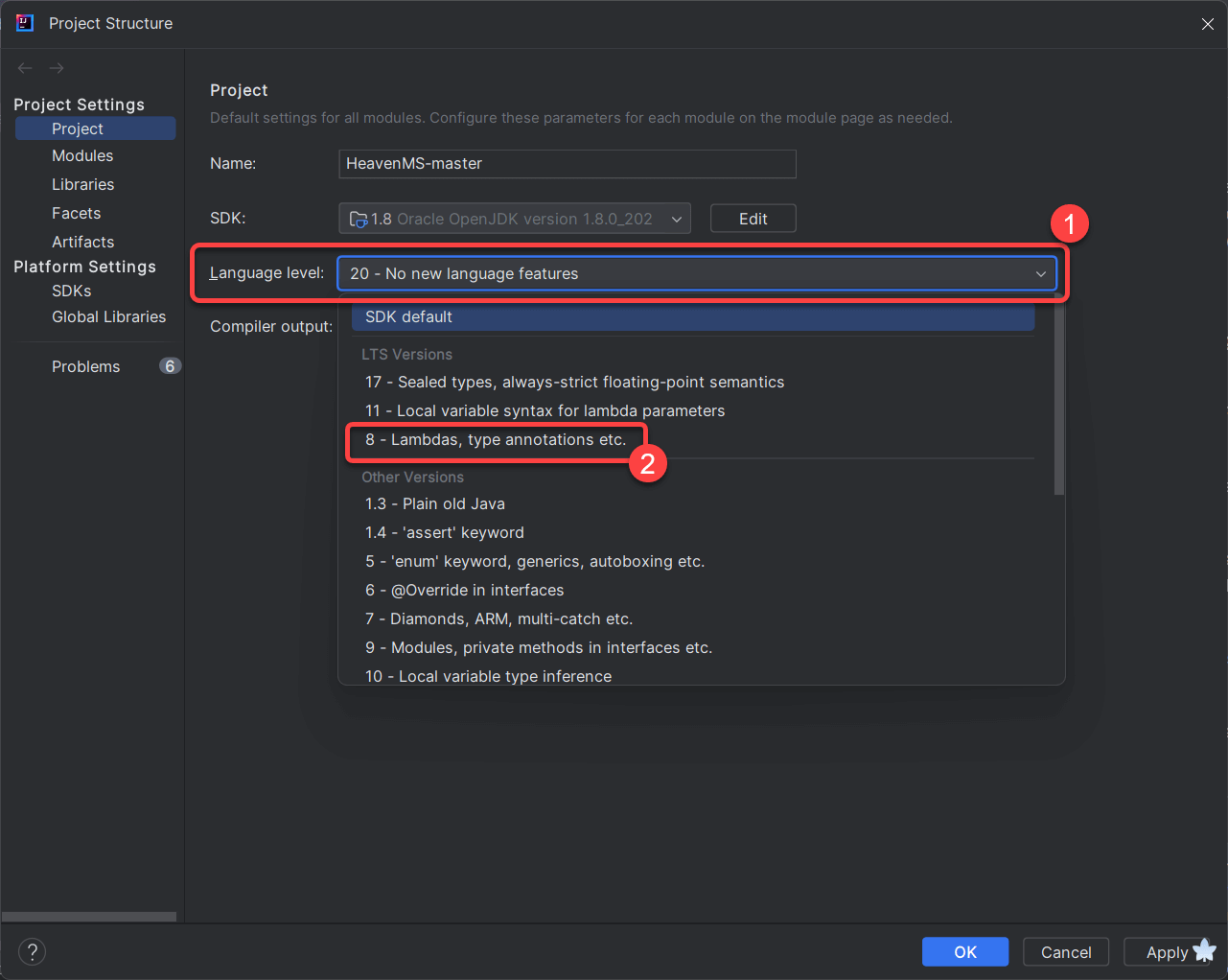Click the forward navigation arrow
The height and width of the screenshot is (980, 1228).
(57, 68)
